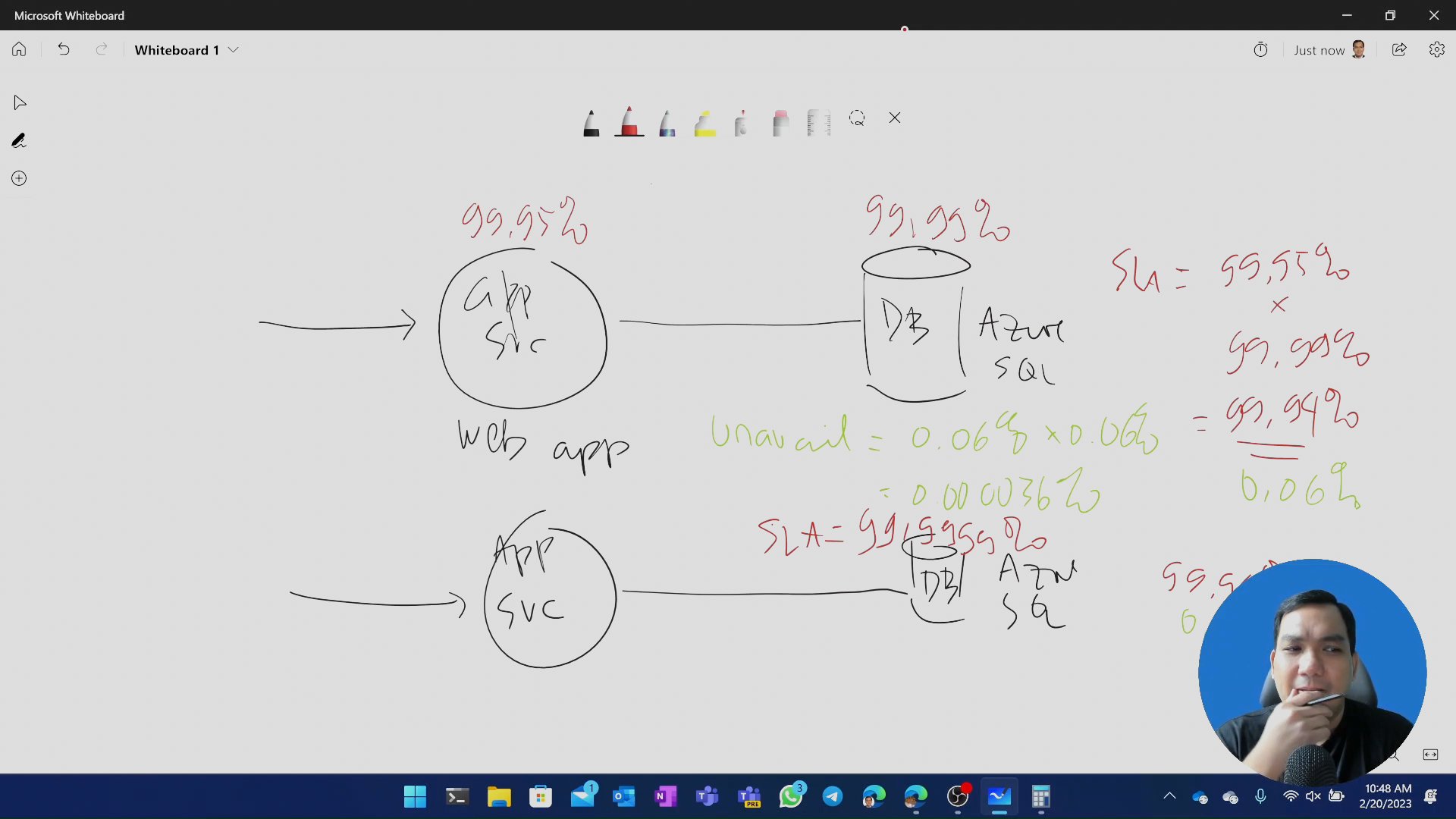
Task: Open OneNote from the taskbar
Action: (x=665, y=796)
